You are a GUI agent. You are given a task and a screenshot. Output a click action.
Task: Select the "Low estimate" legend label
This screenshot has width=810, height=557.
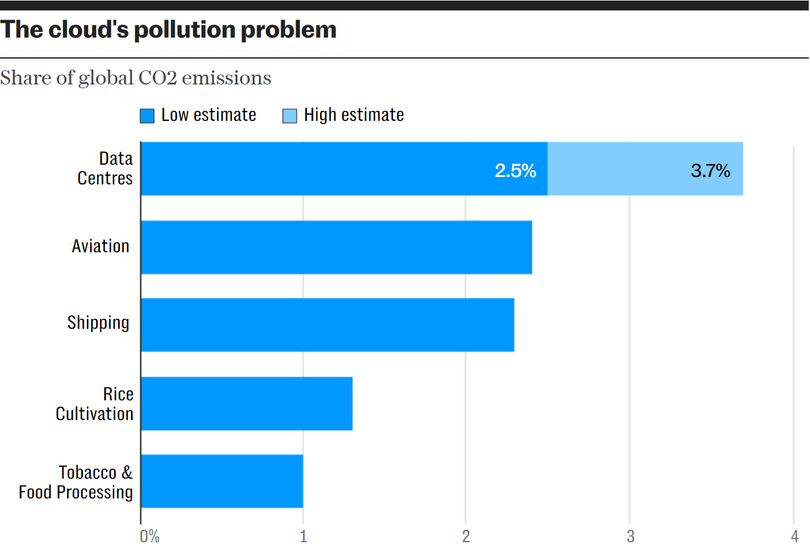(x=208, y=115)
